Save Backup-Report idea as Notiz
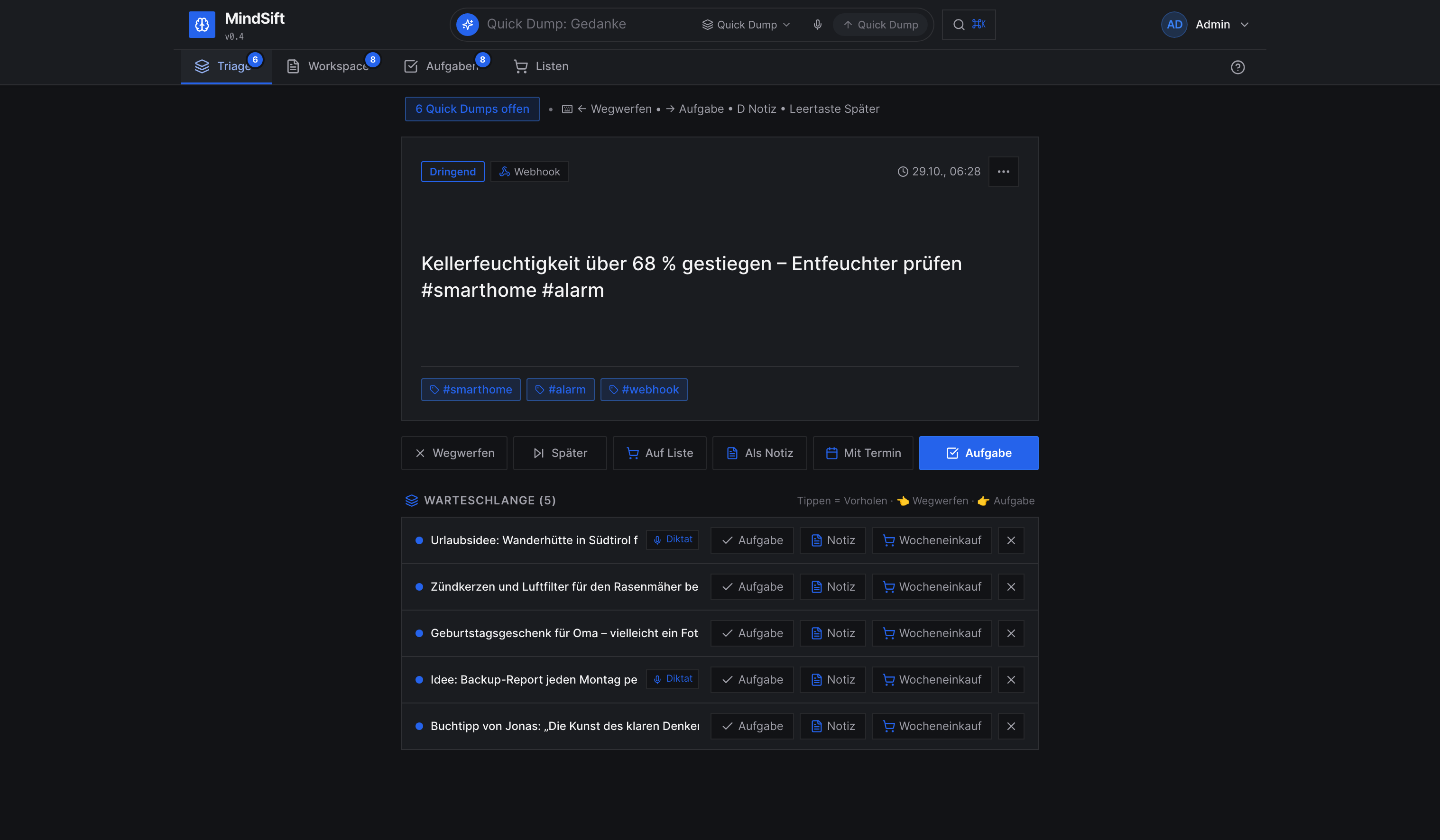The height and width of the screenshot is (840, 1440). tap(832, 680)
